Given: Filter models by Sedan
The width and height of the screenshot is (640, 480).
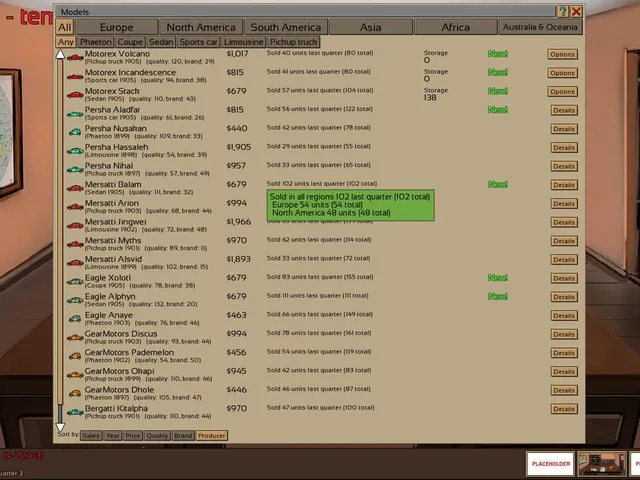Looking at the screenshot, I should pos(161,42).
